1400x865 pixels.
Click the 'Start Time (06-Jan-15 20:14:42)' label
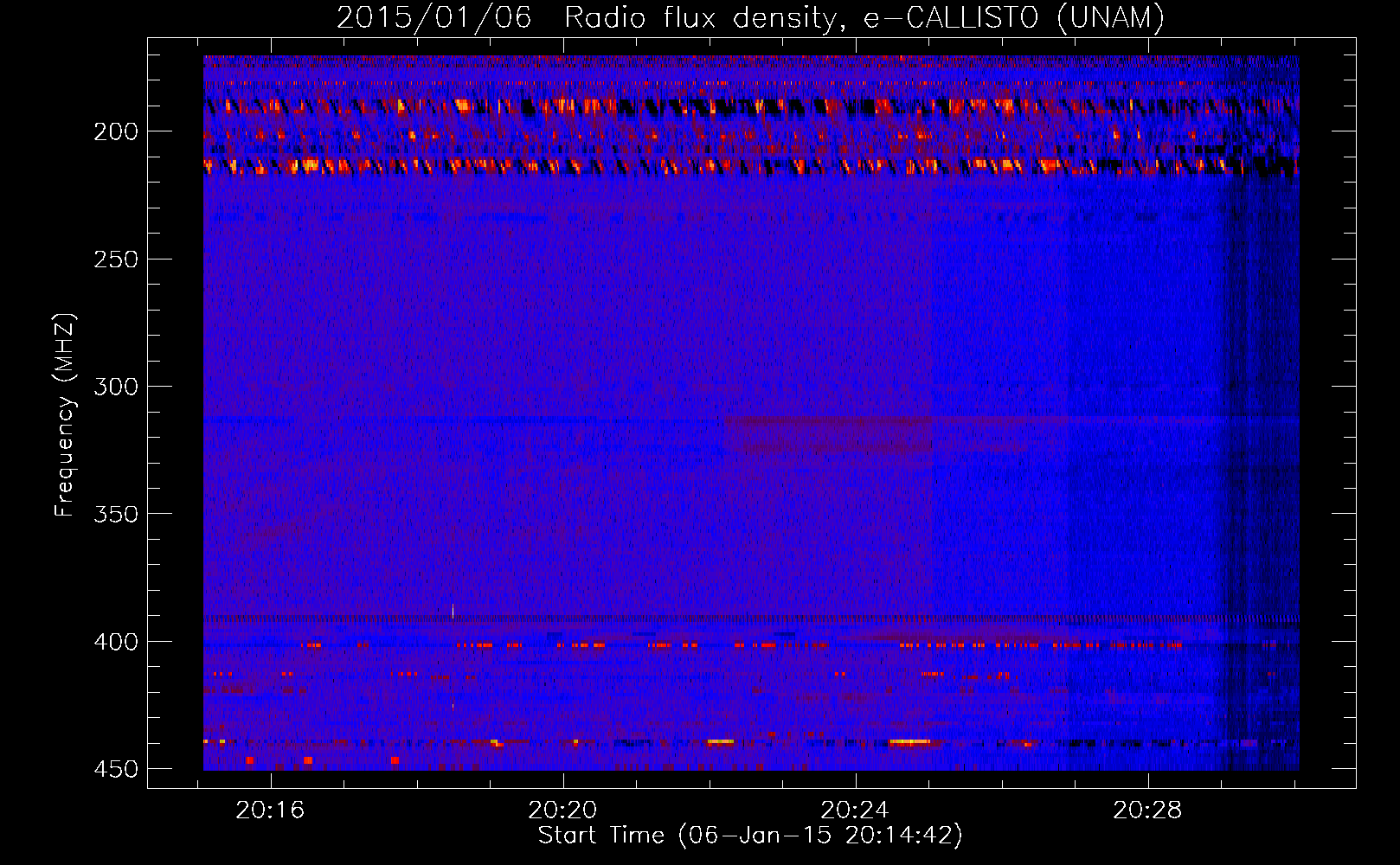750,836
